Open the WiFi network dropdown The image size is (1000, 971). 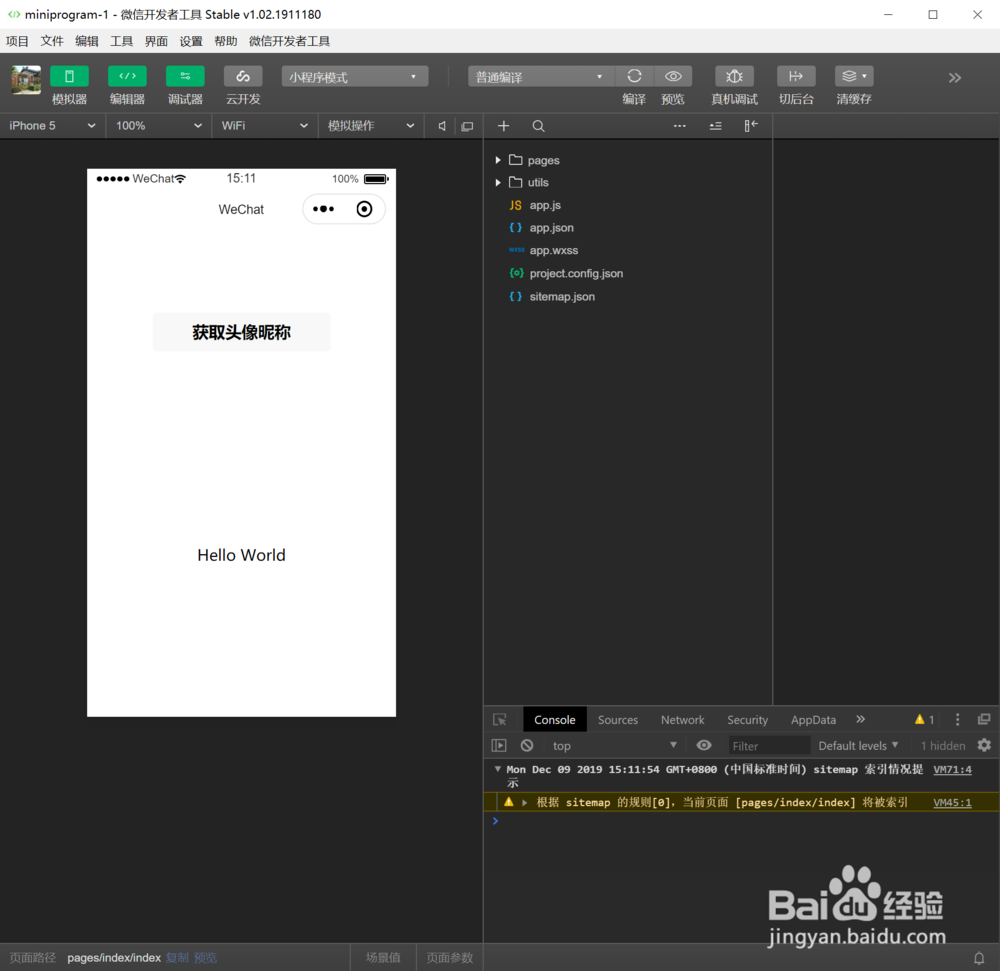click(x=265, y=126)
